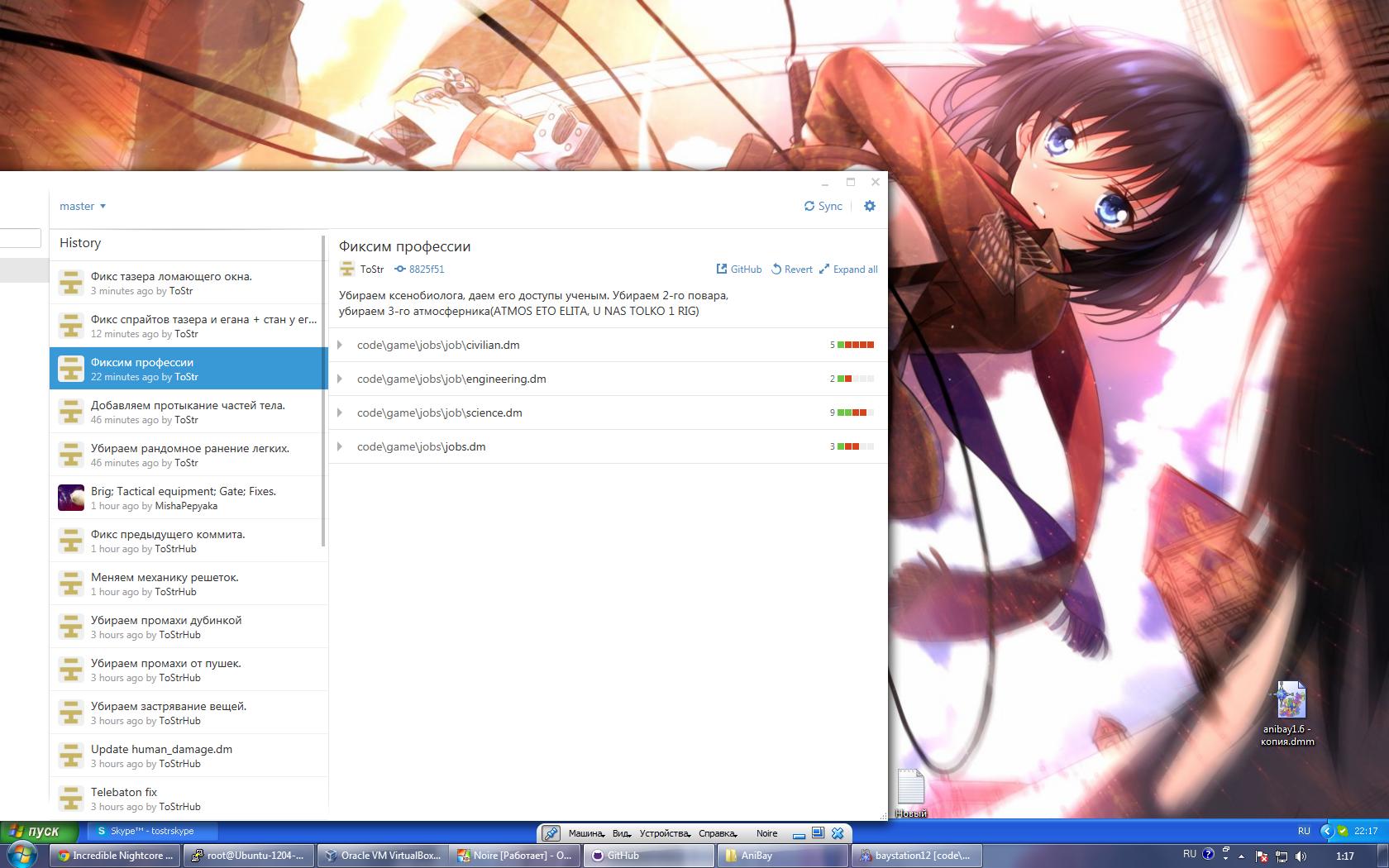
Task: Open 'anibay1.6 - копия.dmm' desktop file
Action: tap(1288, 713)
